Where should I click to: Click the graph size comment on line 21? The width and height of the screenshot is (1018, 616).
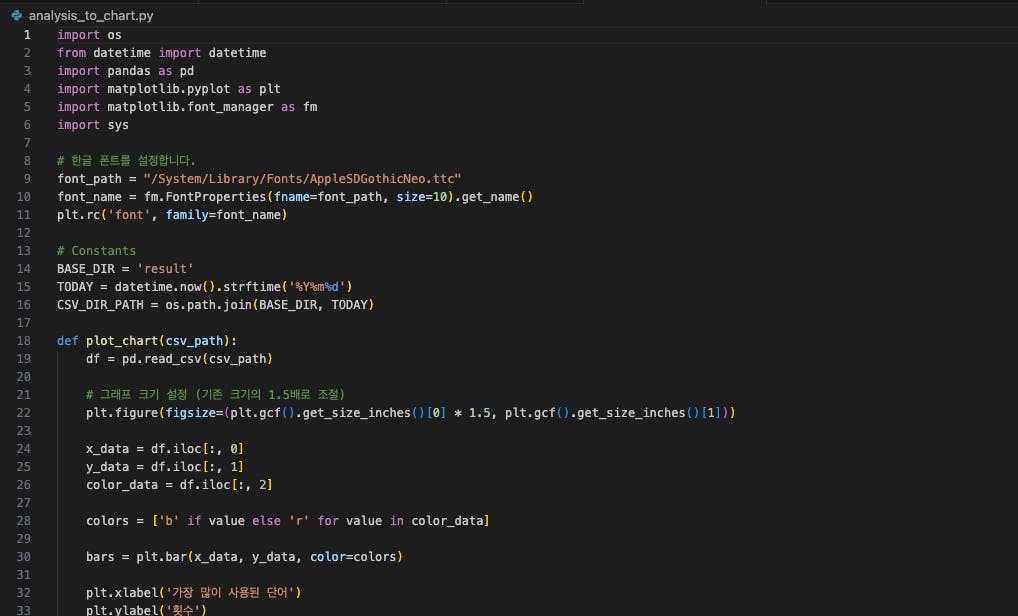(x=216, y=395)
